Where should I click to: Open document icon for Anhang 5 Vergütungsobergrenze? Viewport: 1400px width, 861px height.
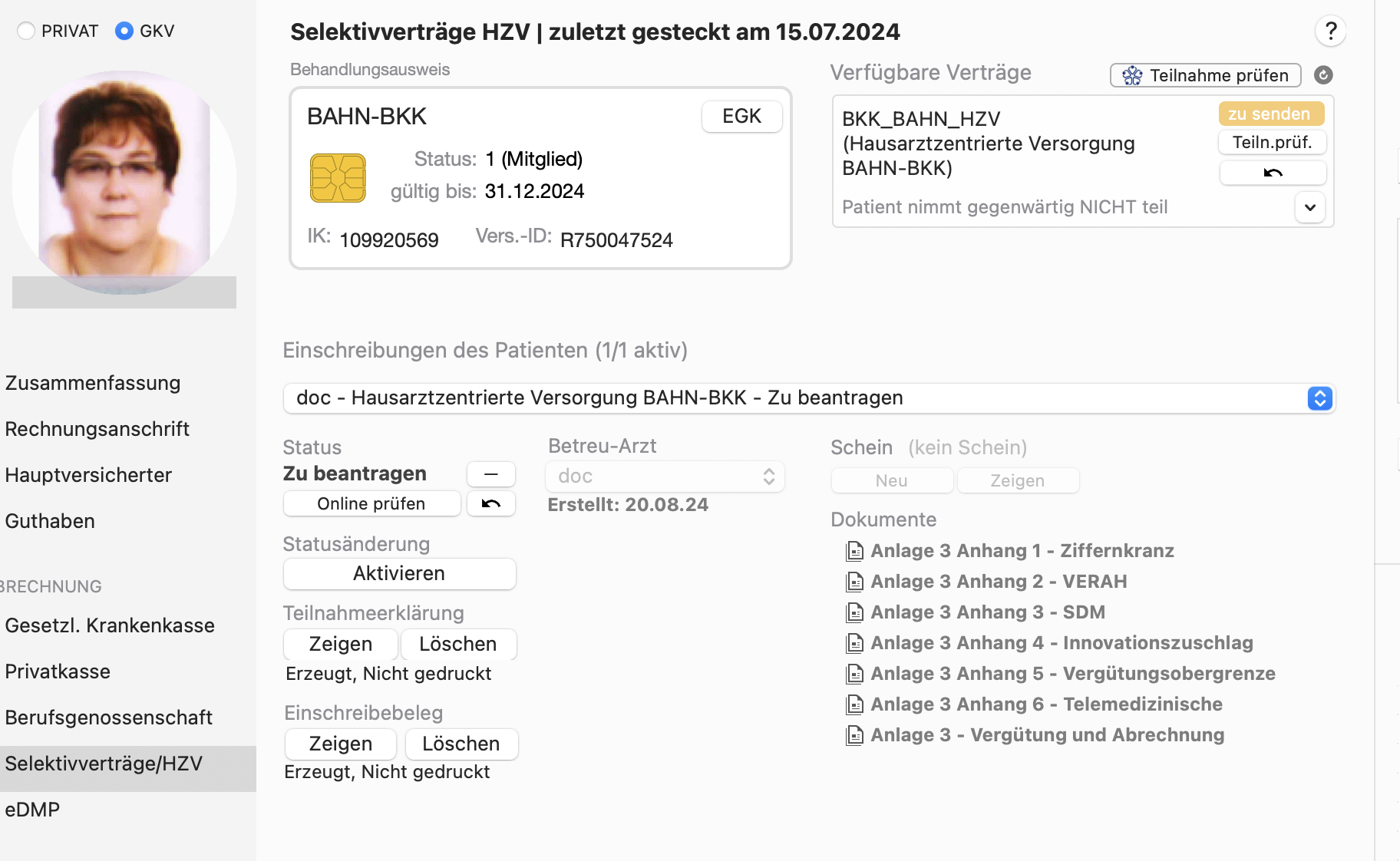854,674
